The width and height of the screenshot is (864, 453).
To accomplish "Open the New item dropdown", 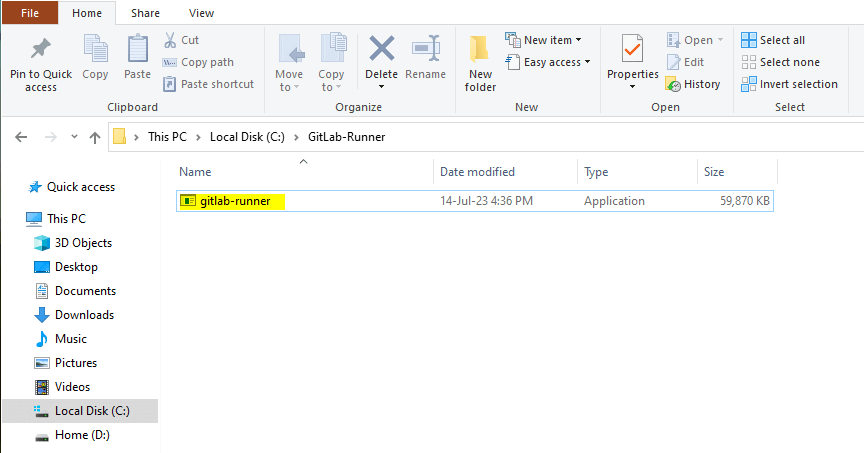I will [x=543, y=40].
